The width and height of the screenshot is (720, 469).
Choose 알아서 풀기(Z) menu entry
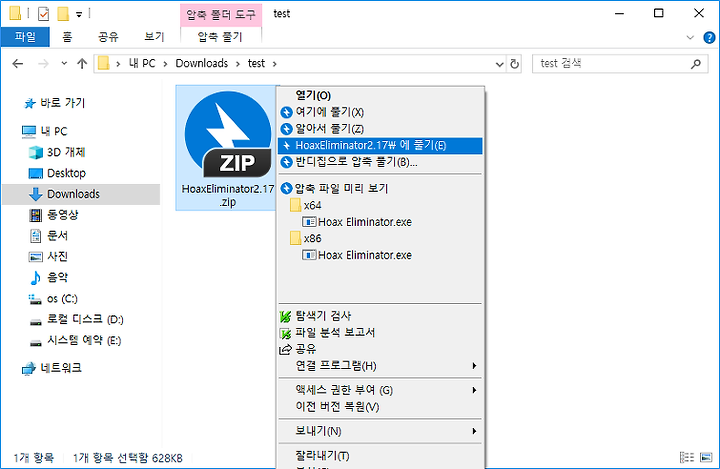(380, 129)
